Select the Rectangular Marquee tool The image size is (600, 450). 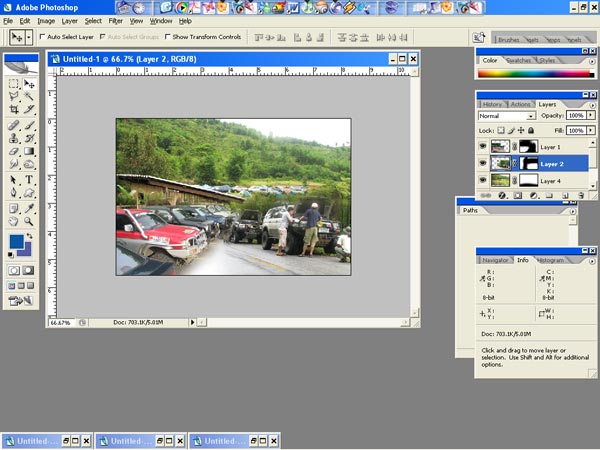[x=14, y=84]
